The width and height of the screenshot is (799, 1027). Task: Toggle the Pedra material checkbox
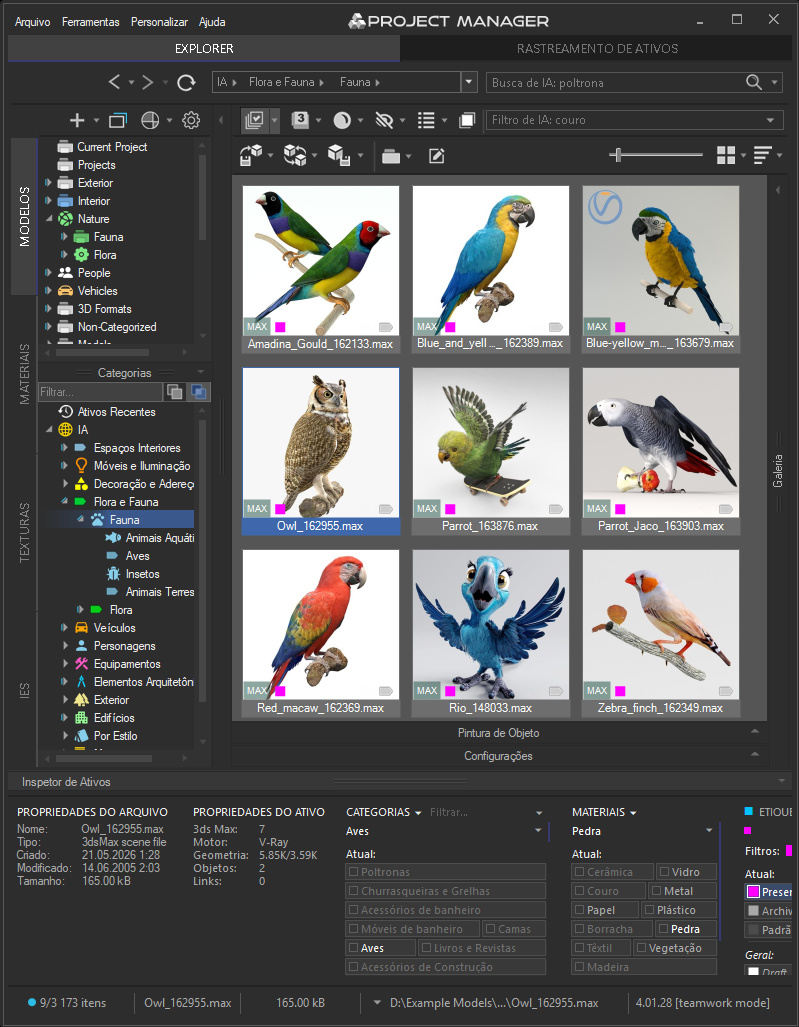tap(663, 929)
